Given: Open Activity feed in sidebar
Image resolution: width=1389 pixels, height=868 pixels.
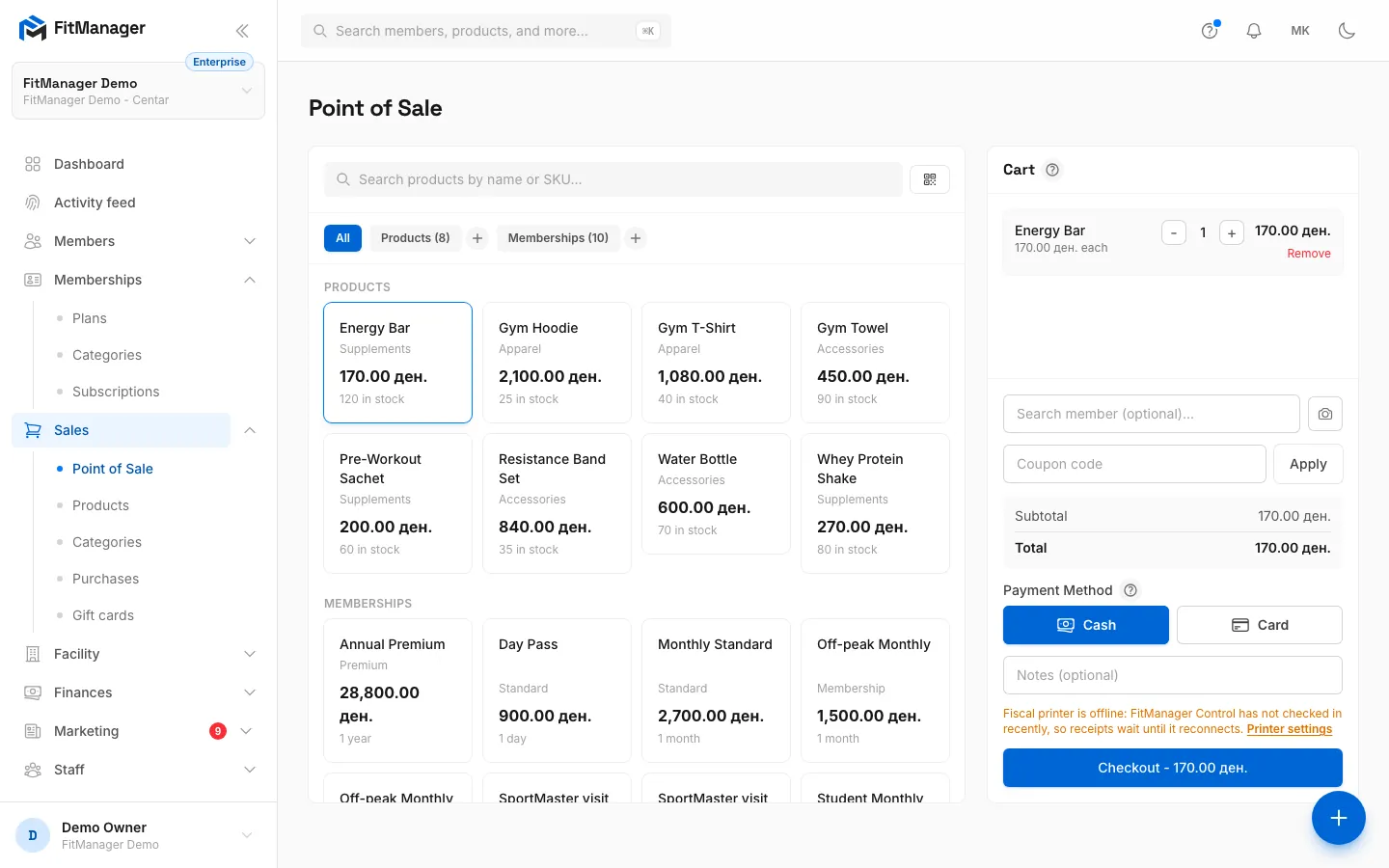Looking at the screenshot, I should pos(138,203).
